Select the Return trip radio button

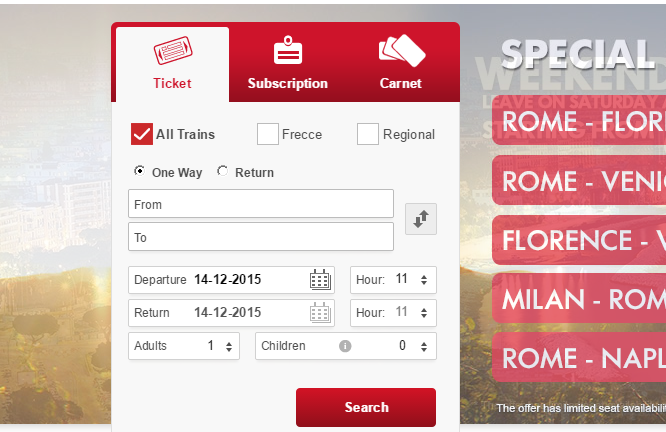point(222,172)
